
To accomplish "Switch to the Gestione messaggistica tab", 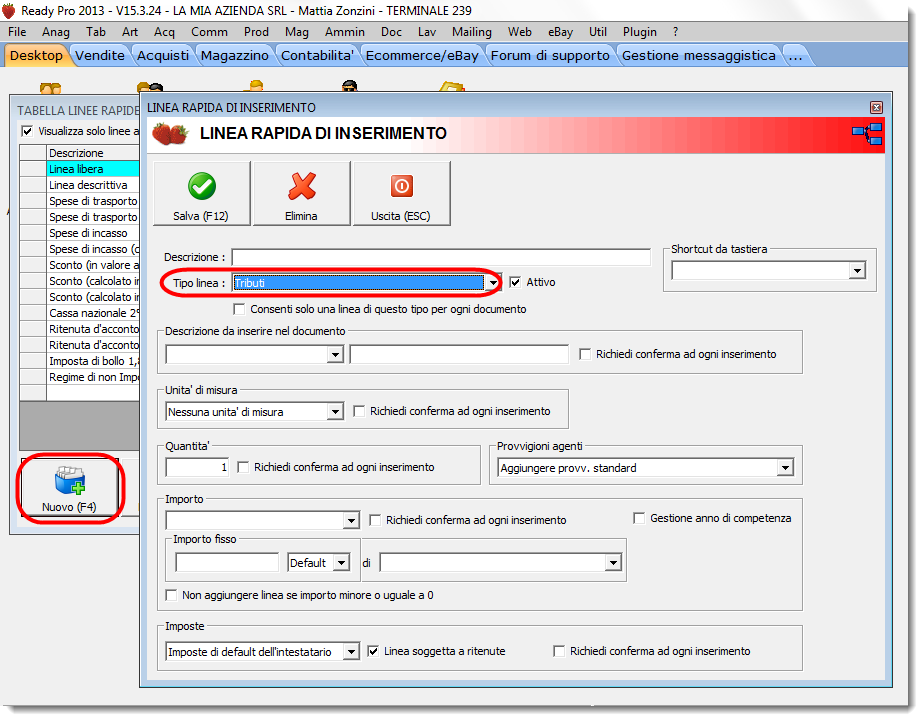I will pos(699,55).
